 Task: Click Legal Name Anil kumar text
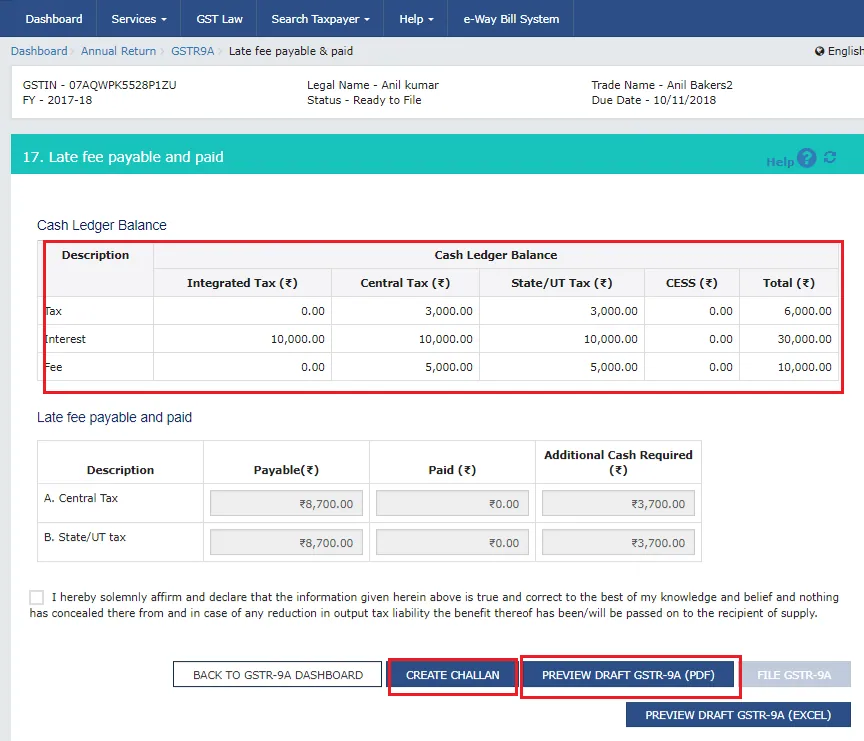[372, 85]
